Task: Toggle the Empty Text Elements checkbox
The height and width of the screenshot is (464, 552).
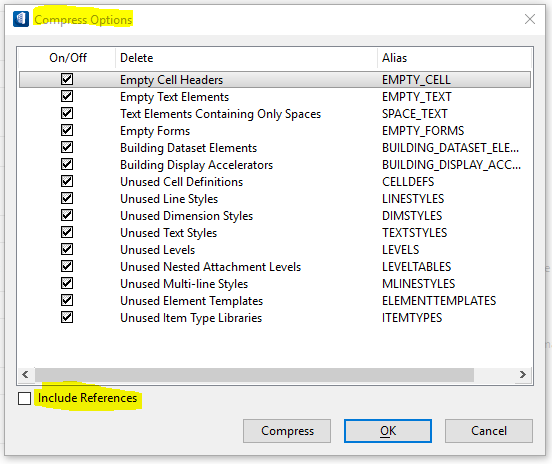Action: (67, 96)
